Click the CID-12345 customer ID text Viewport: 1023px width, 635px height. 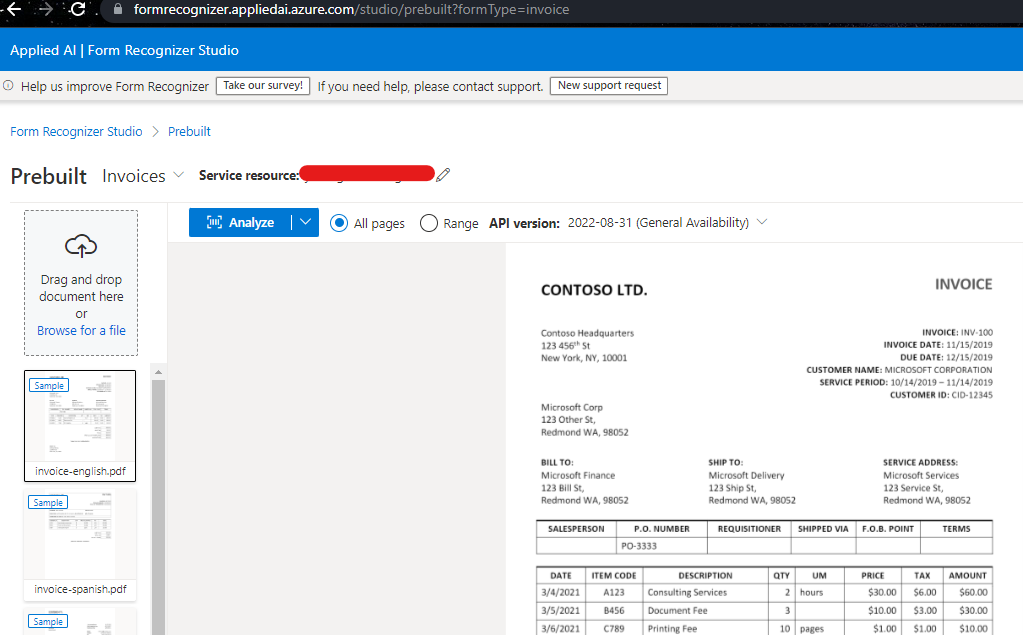click(x=971, y=395)
